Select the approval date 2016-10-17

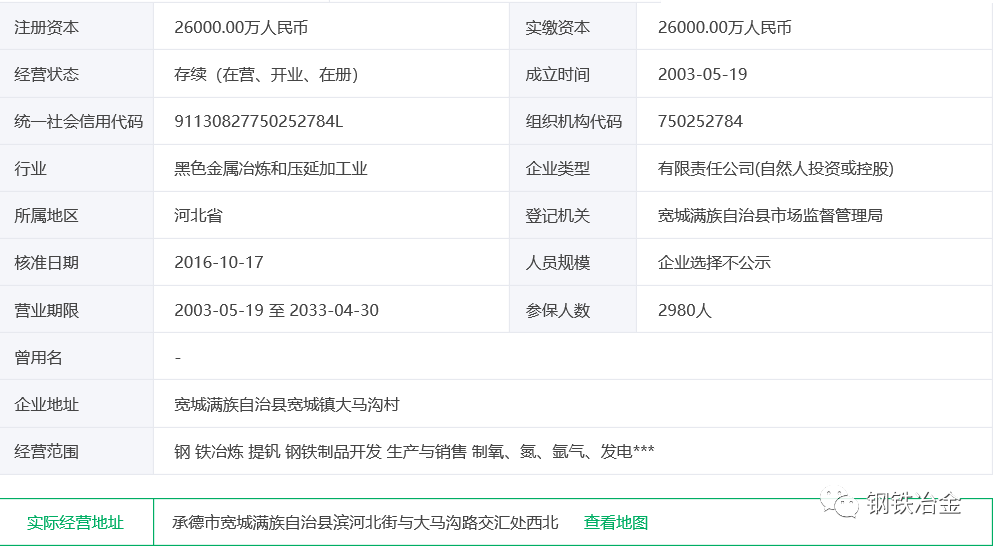[x=218, y=262]
